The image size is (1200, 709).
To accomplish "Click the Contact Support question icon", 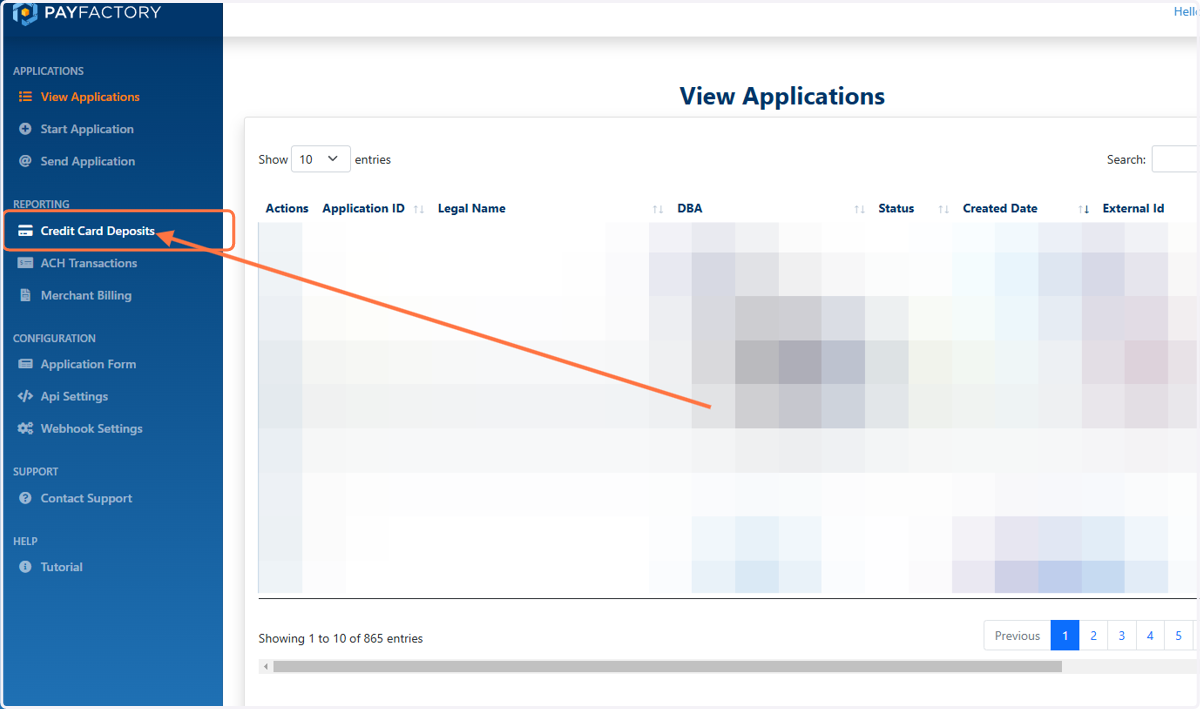I will coord(25,498).
